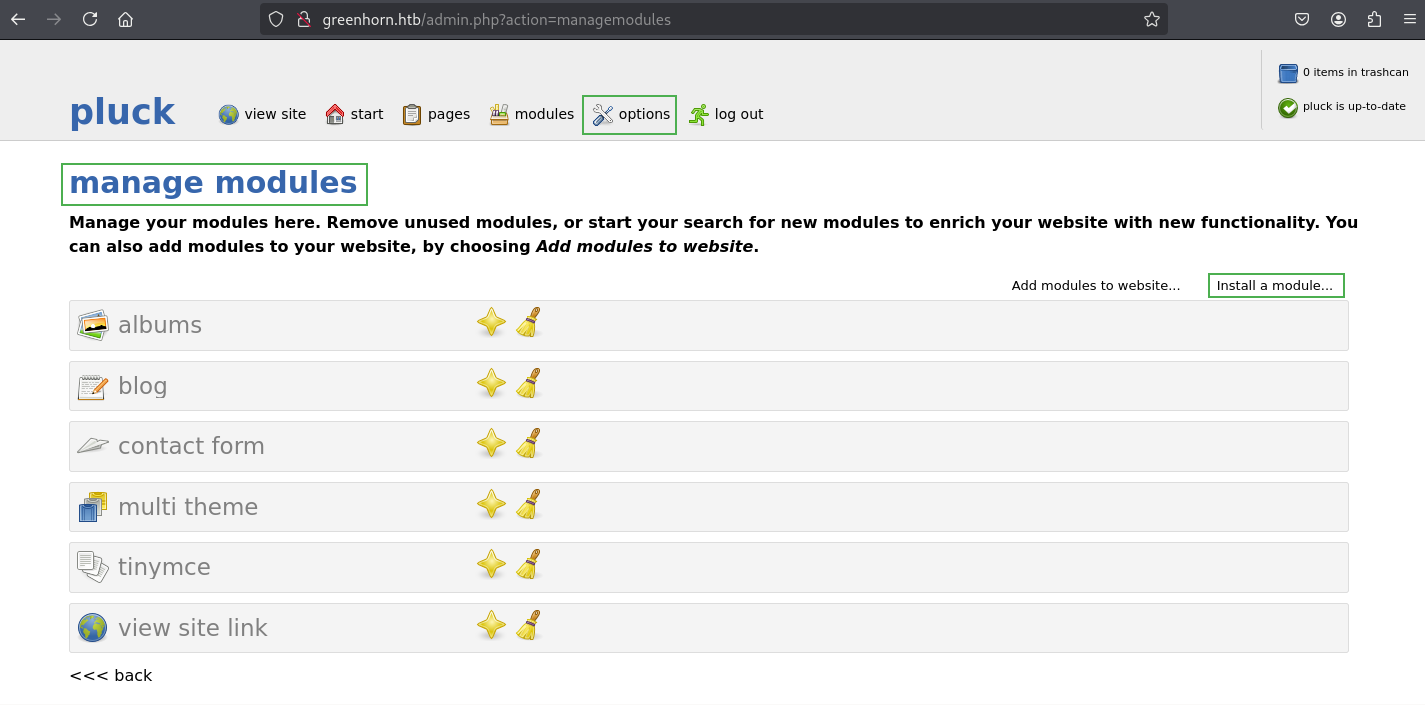This screenshot has width=1425, height=705.
Task: Click the pluck logo text
Action: click(x=122, y=112)
